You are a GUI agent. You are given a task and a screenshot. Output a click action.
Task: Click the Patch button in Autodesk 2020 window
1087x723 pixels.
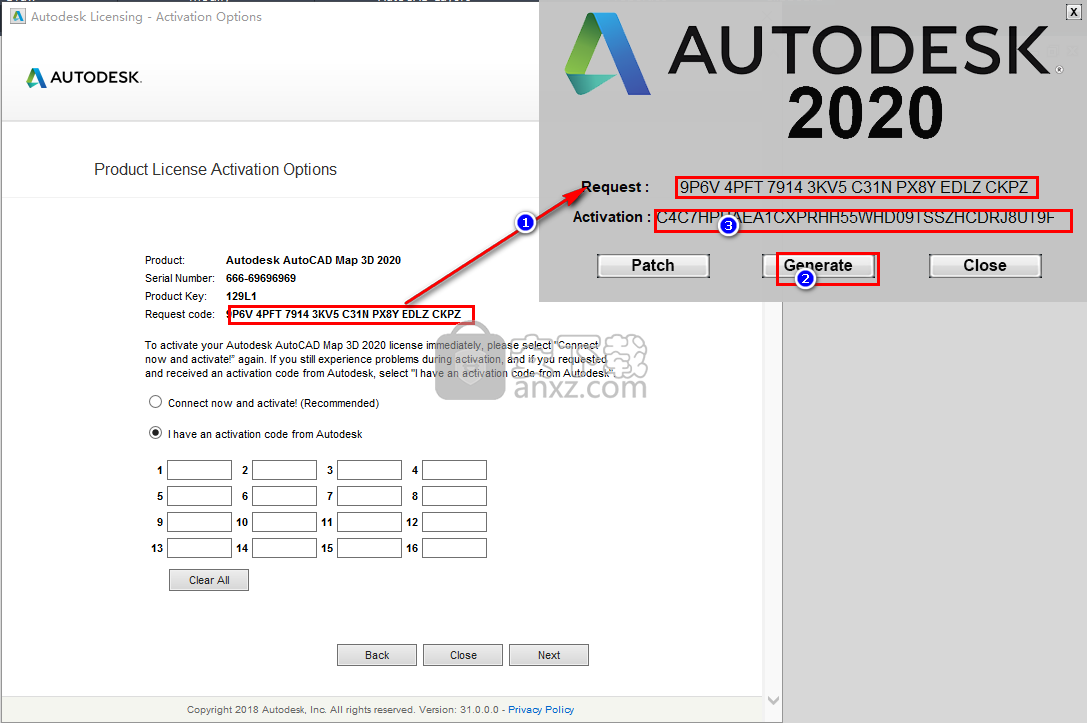tap(653, 265)
